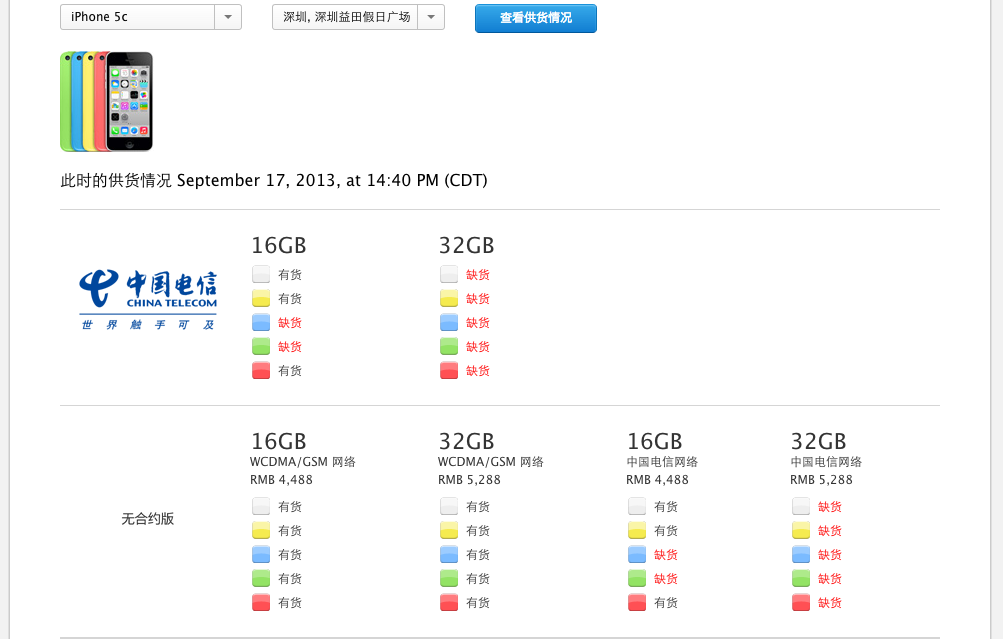Select white swatch under China Telecom 16GB

pyautogui.click(x=261, y=274)
